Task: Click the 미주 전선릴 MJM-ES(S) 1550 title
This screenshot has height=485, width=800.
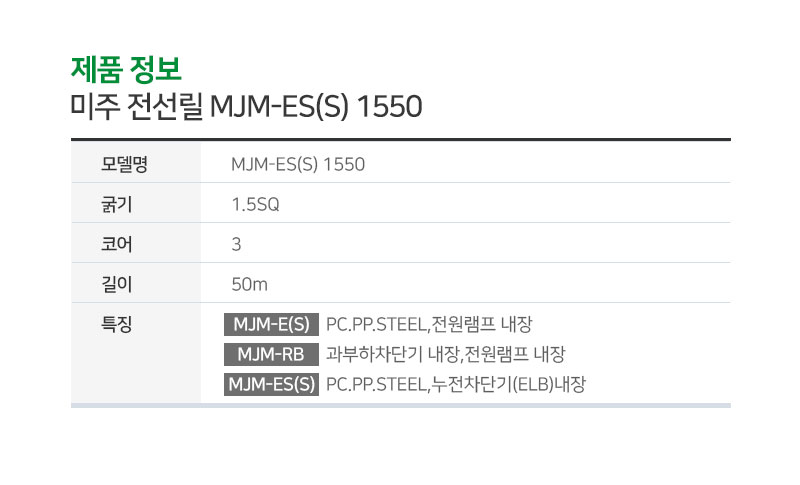Action: (x=246, y=107)
